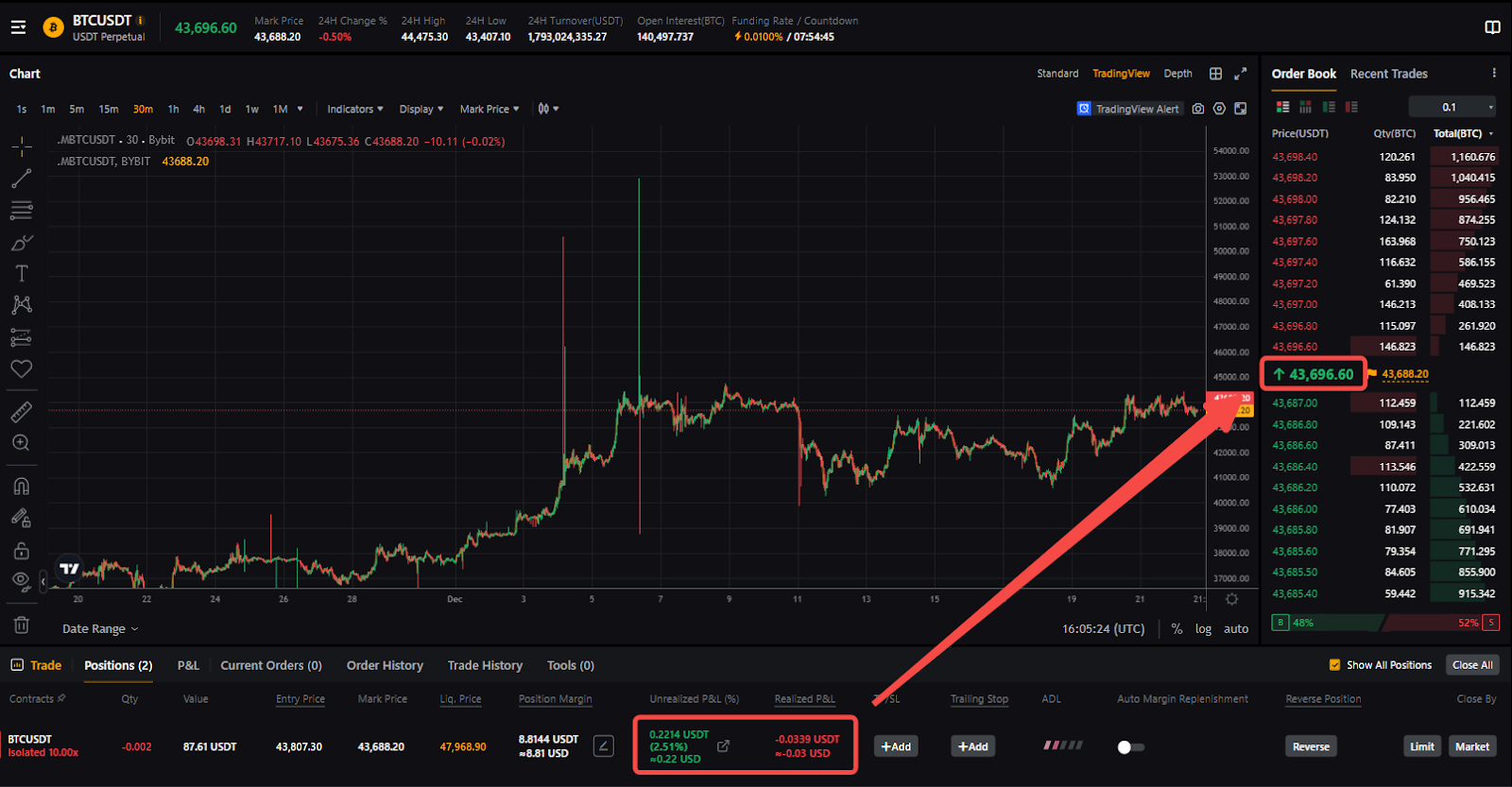Click the edit position margin icon
Screen dimensions: 1512x787
pos(603,746)
